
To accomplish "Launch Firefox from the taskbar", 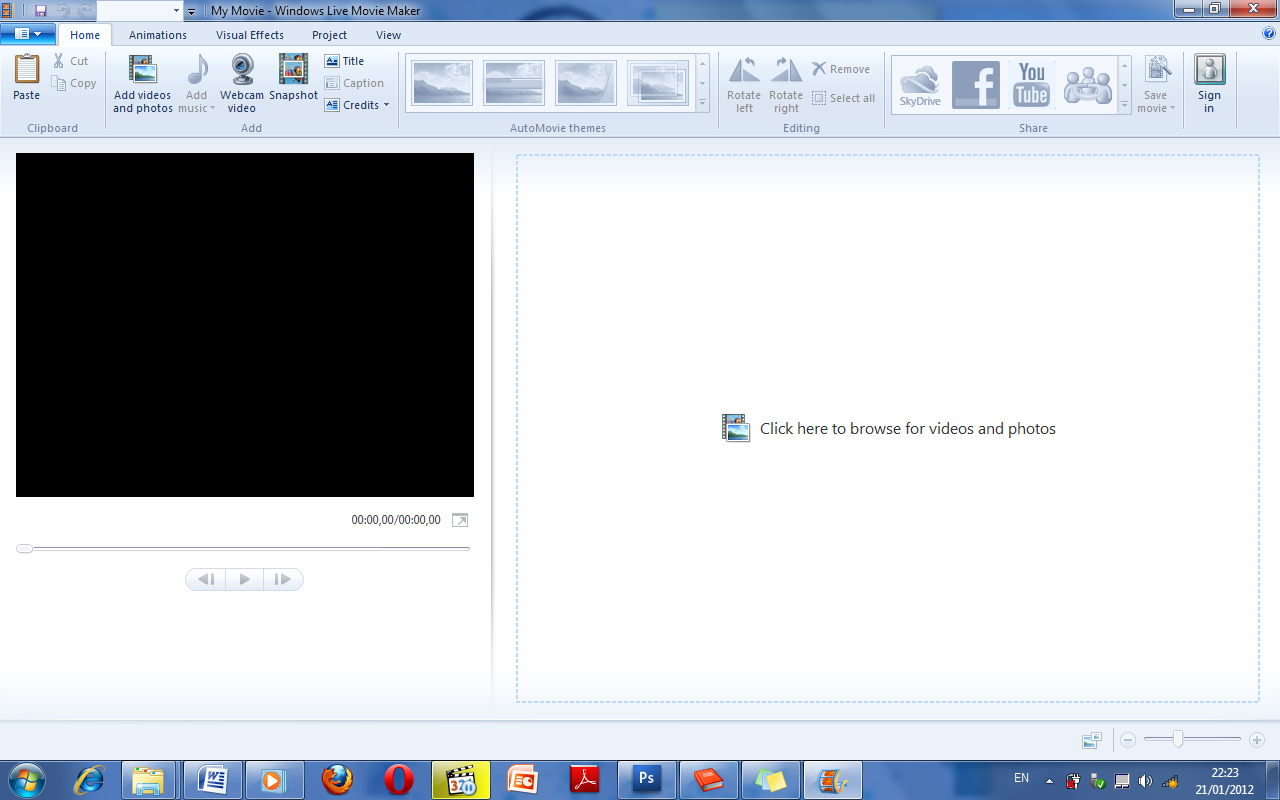I will (337, 779).
